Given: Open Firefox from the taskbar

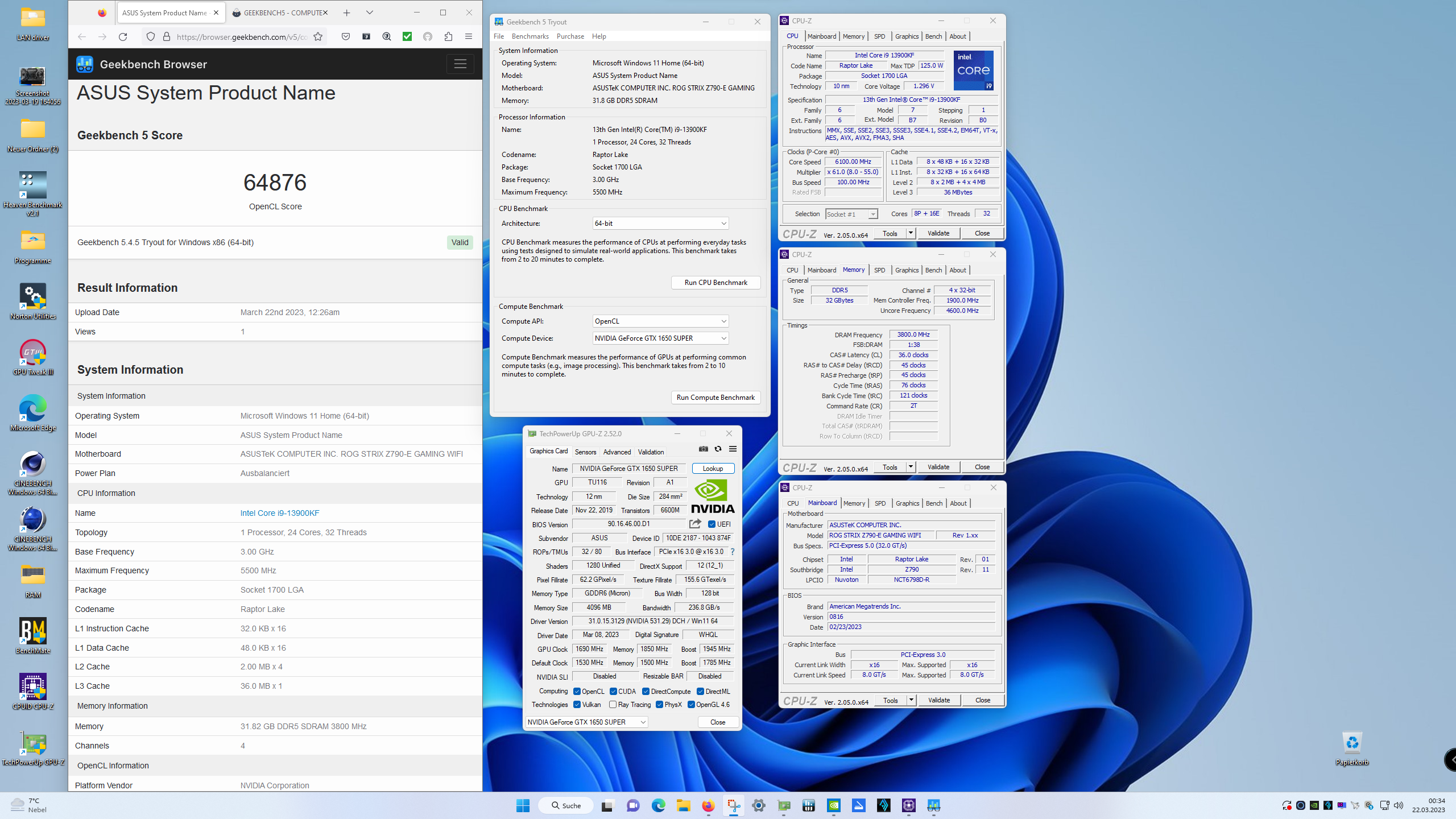Looking at the screenshot, I should [x=708, y=805].
